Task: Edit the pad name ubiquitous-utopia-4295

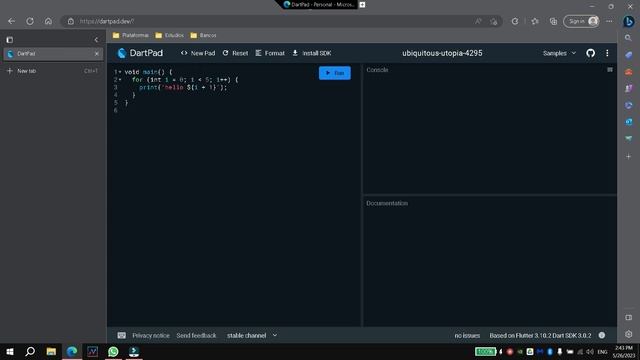Action: click(x=442, y=53)
